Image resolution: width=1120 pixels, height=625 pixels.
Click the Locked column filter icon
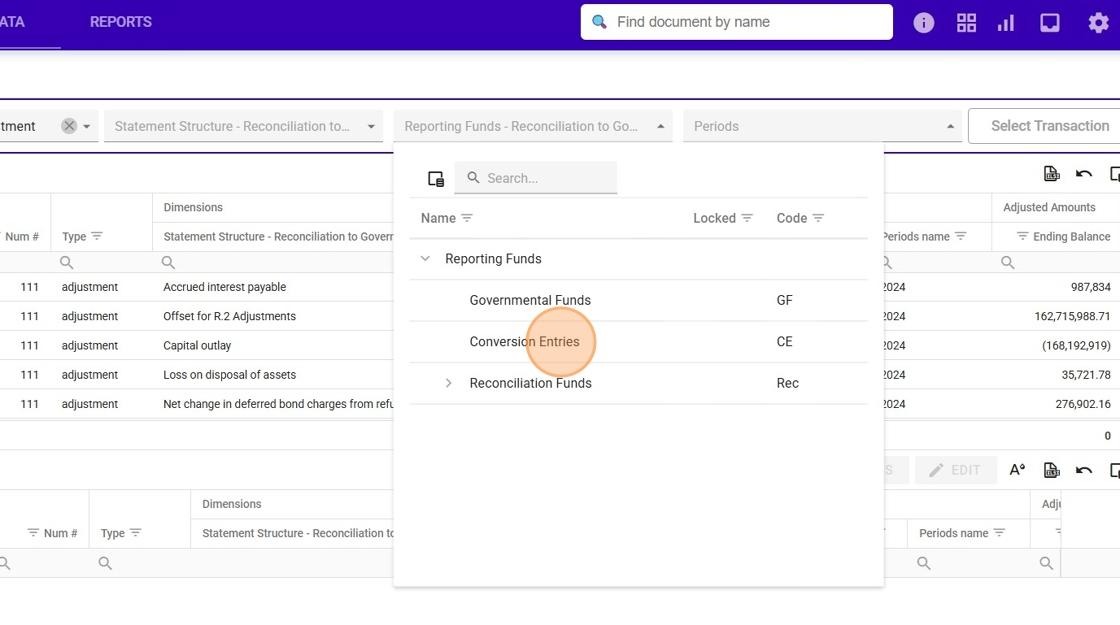pyautogui.click(x=747, y=218)
